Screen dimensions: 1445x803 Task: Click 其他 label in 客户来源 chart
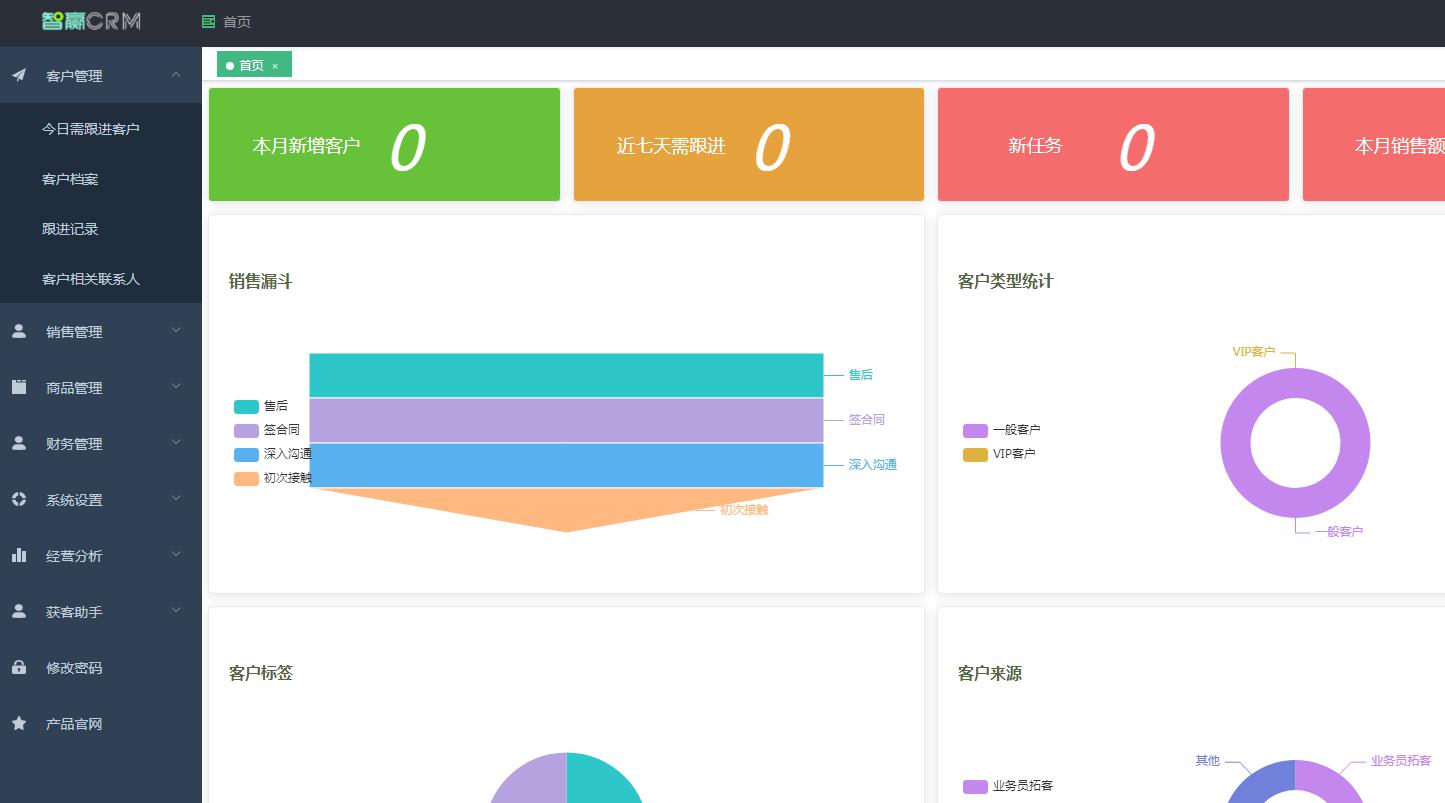[1208, 761]
